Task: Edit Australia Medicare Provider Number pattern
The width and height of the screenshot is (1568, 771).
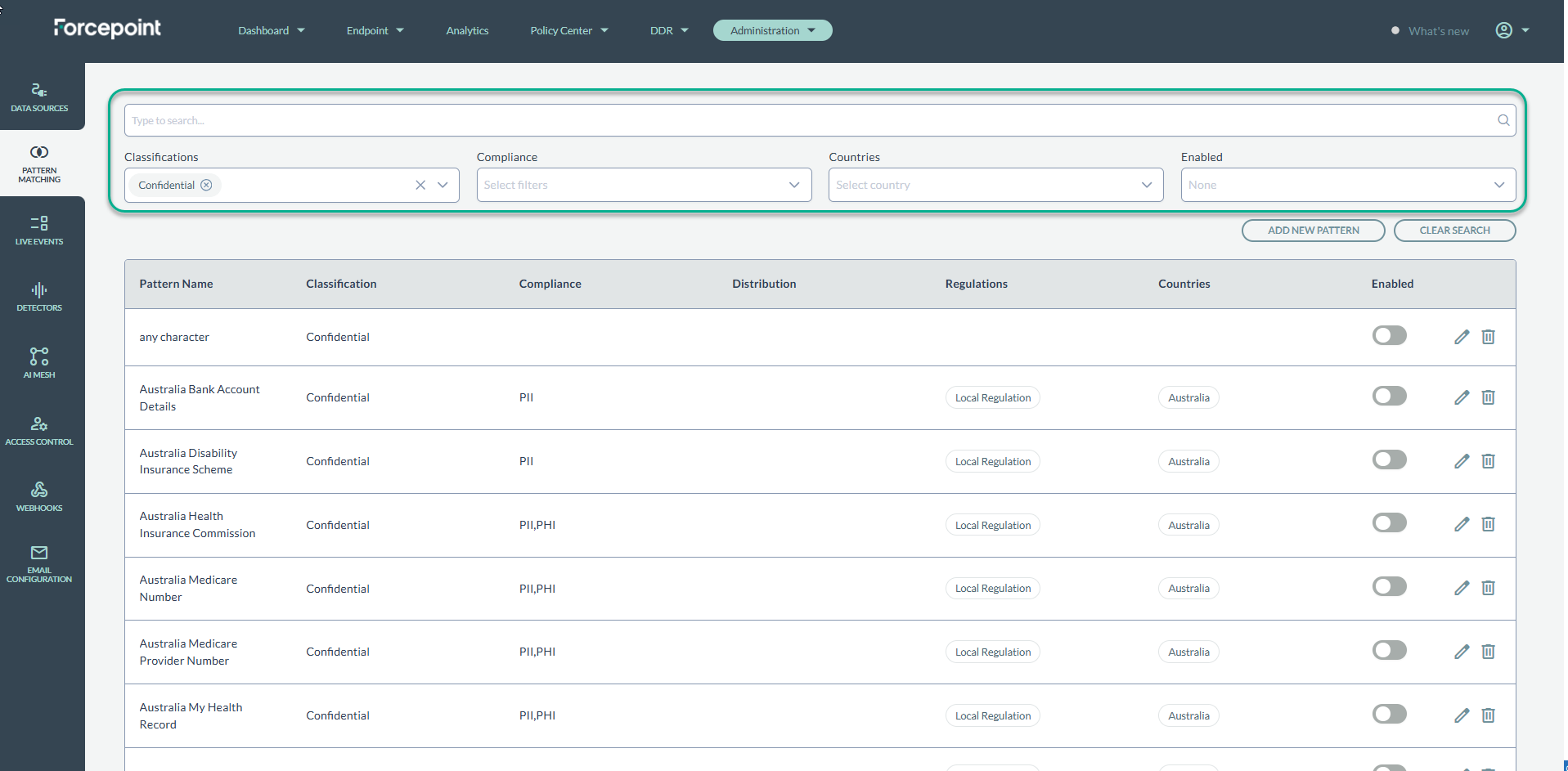Action: pyautogui.click(x=1462, y=652)
